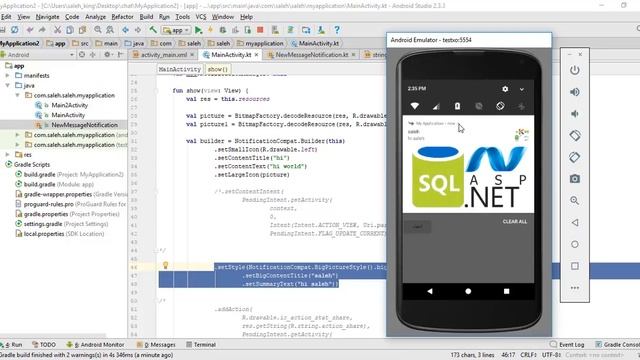Click the Find magnifier icon
640x360 pixels.
pos(98,30)
